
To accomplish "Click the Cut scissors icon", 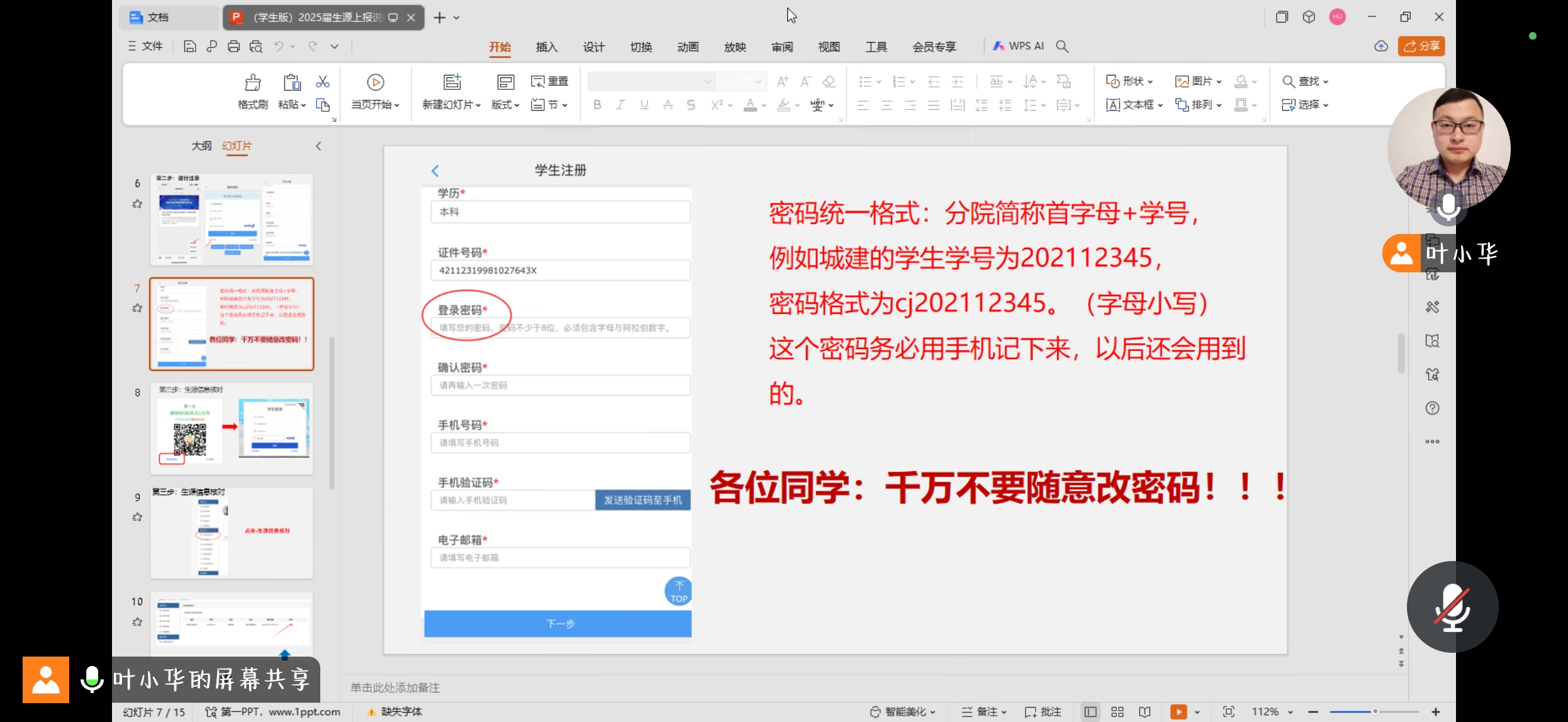I will pos(323,82).
